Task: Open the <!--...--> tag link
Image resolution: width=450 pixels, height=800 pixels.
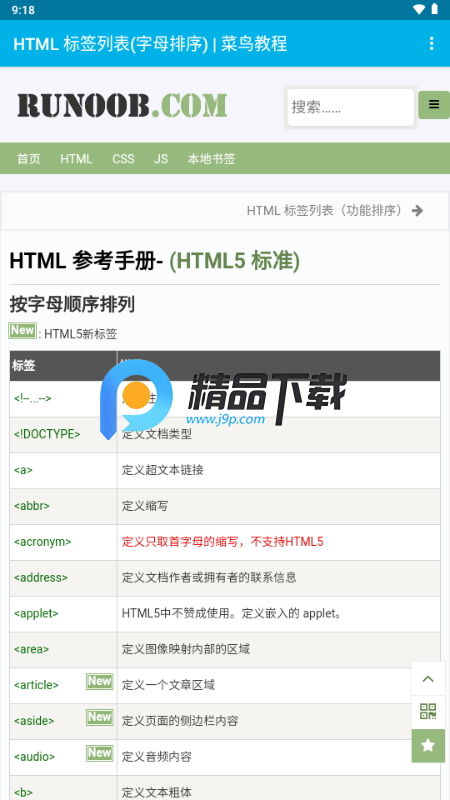Action: 33,398
